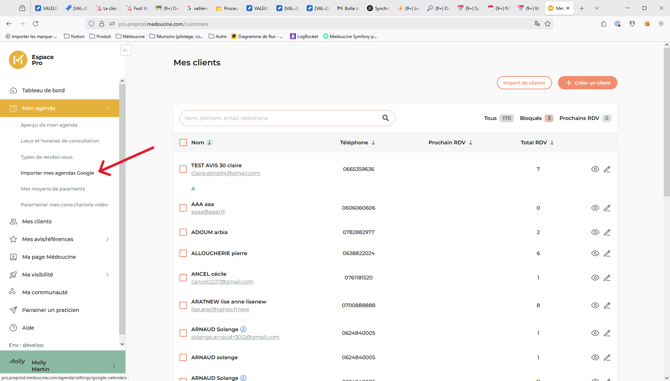Collapse sidebar with the arrow icon
670x381 pixels.
[x=125, y=50]
